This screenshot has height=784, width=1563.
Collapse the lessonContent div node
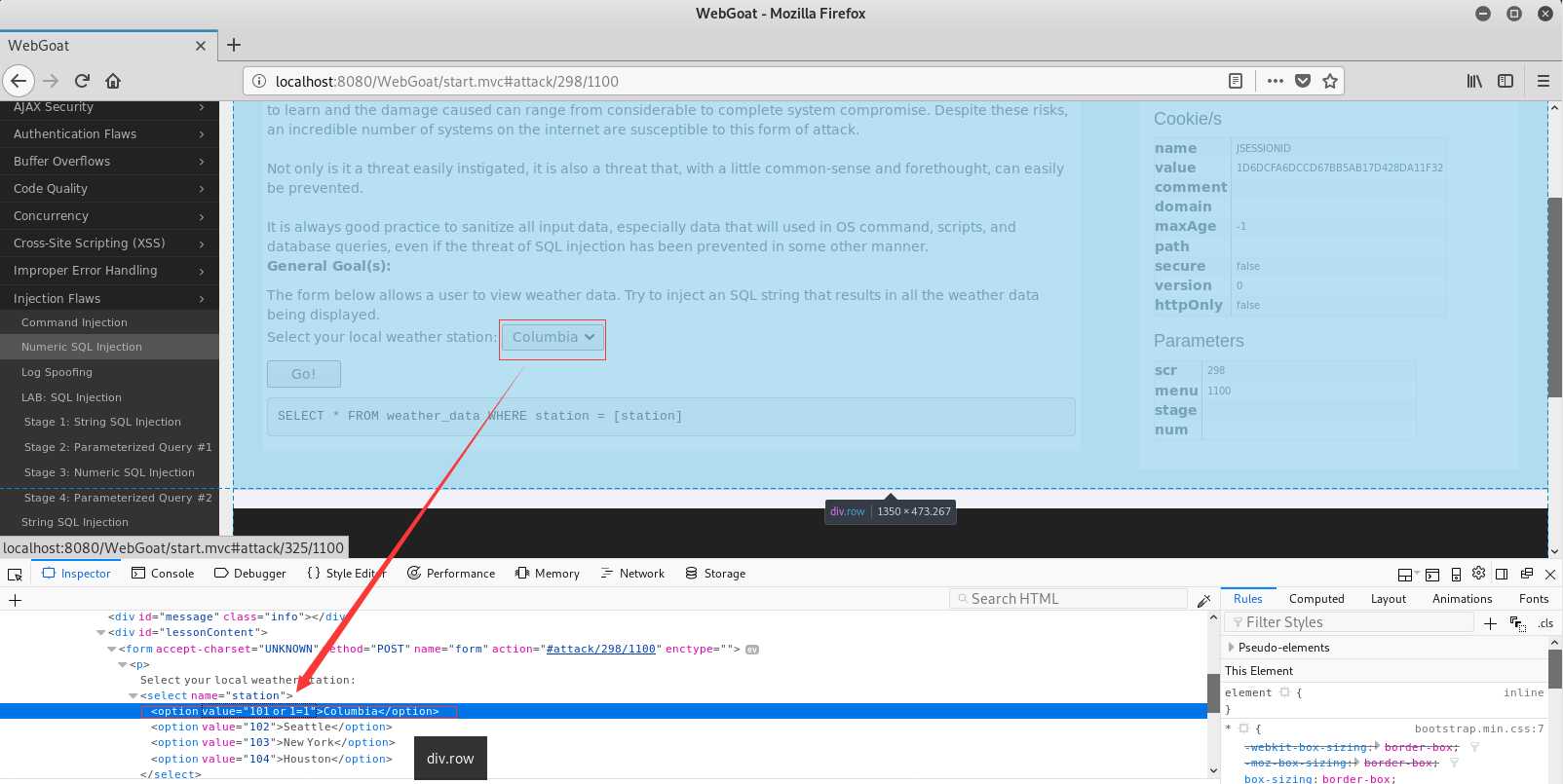(101, 633)
